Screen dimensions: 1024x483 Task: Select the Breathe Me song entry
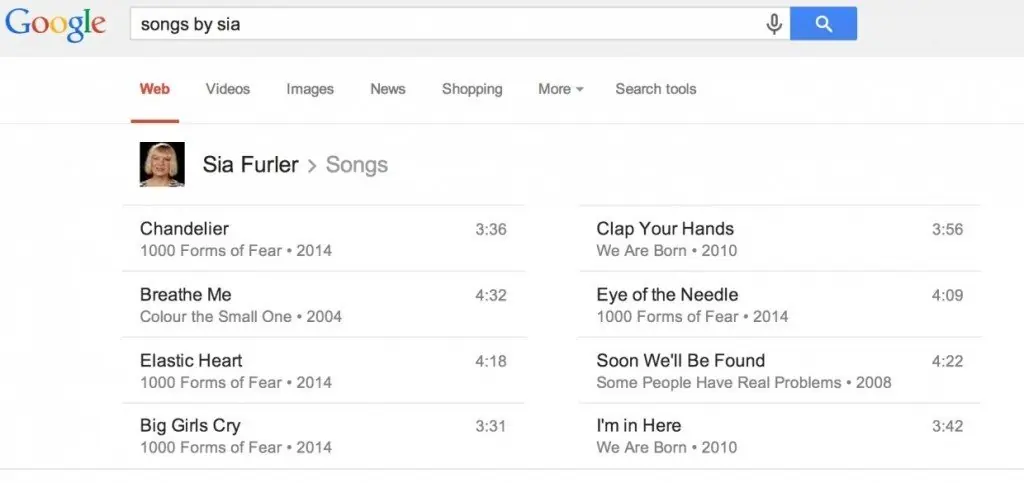pos(186,295)
